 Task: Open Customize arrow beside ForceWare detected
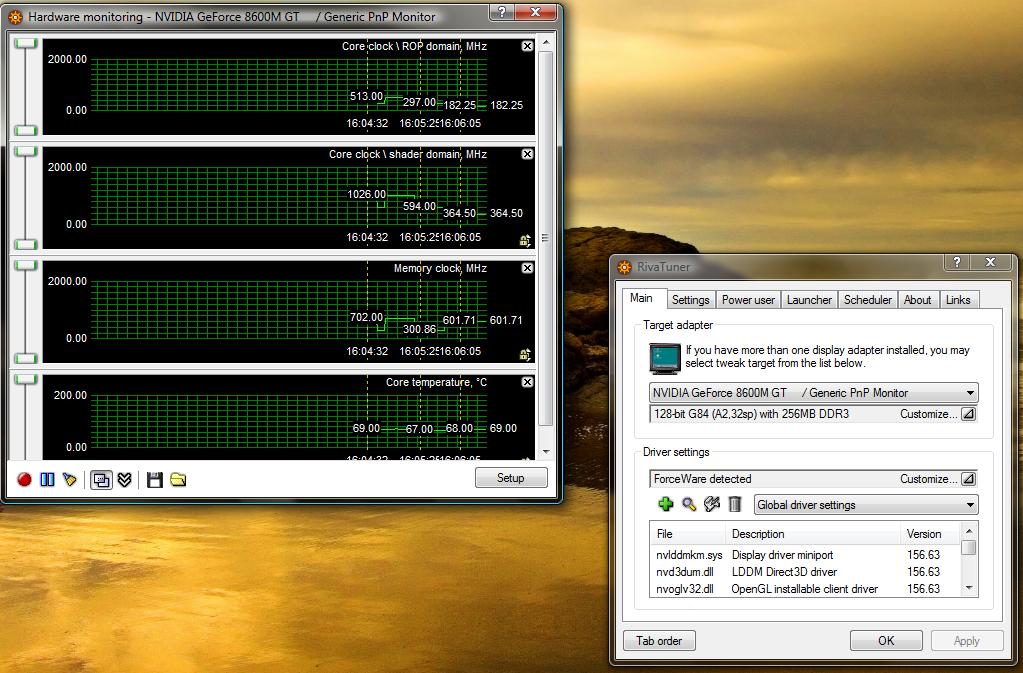pos(969,479)
